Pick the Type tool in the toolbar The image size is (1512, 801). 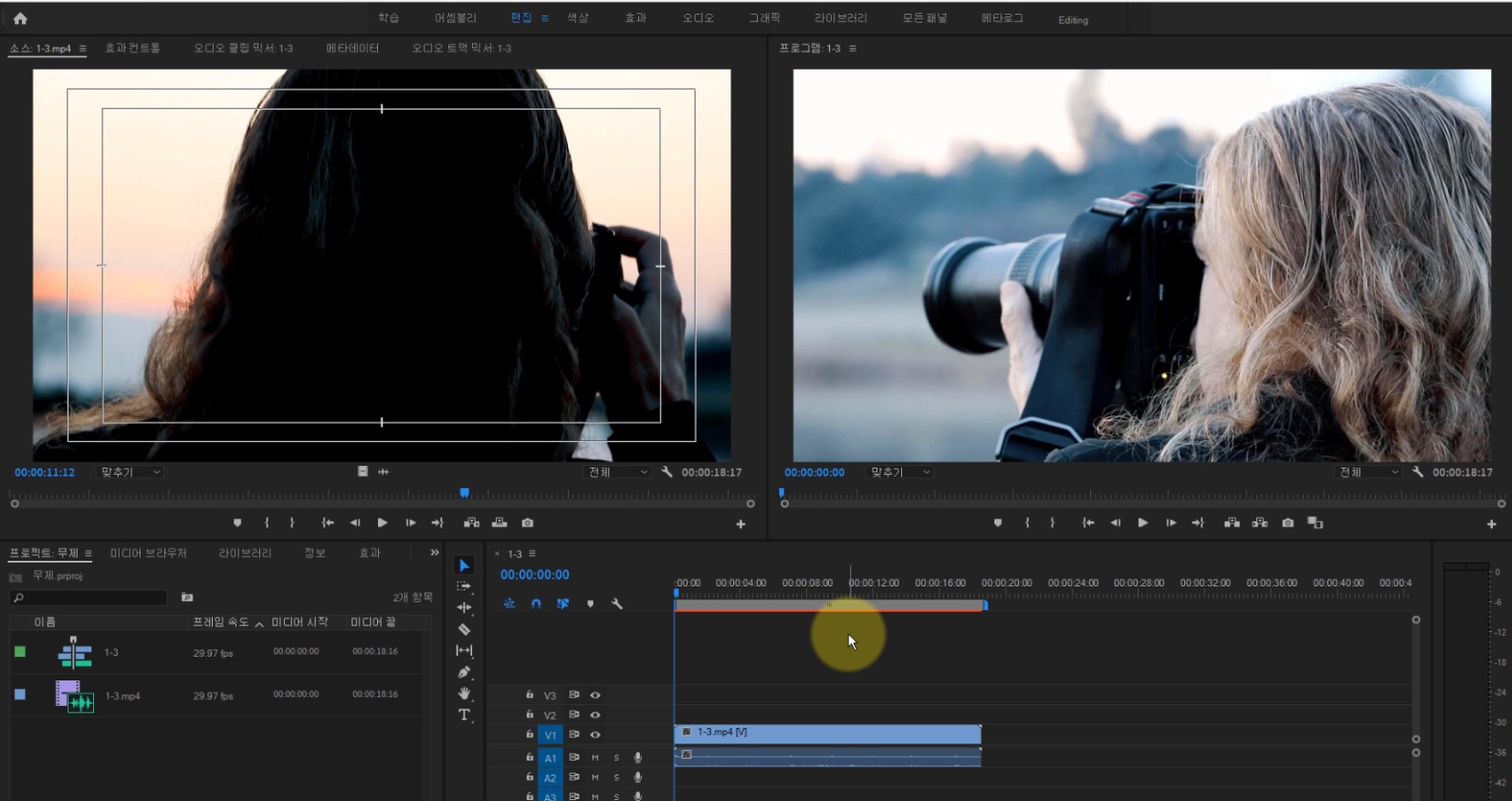tap(464, 715)
